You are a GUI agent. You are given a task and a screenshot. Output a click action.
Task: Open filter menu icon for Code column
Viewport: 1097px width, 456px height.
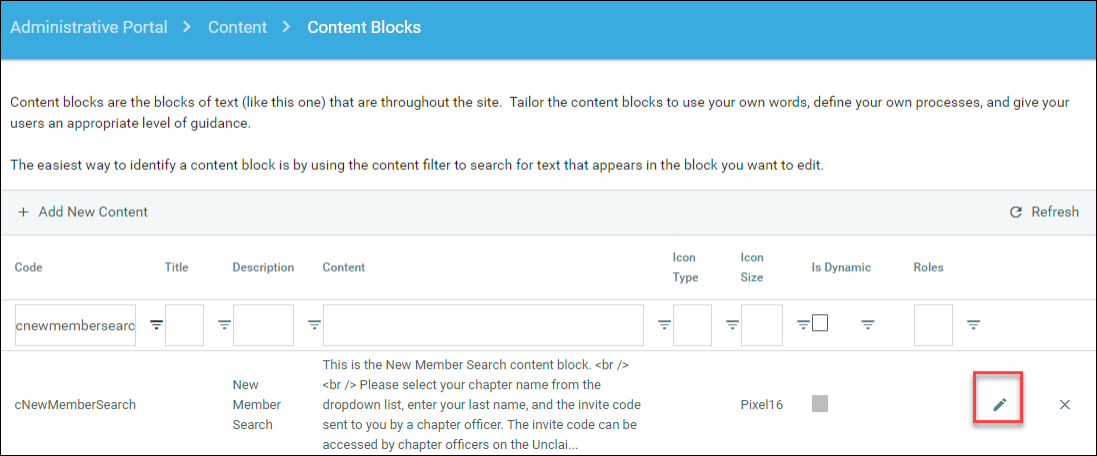[156, 324]
